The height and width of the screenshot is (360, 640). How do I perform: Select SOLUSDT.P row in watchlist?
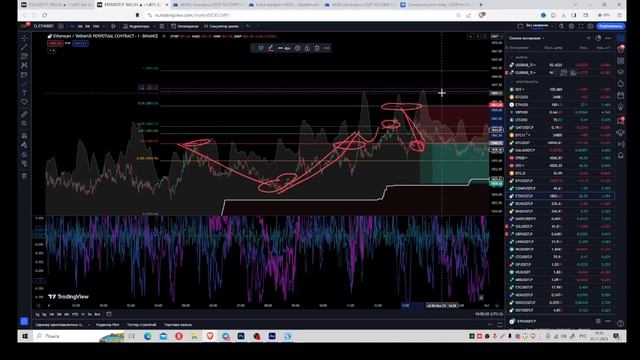coord(561,227)
